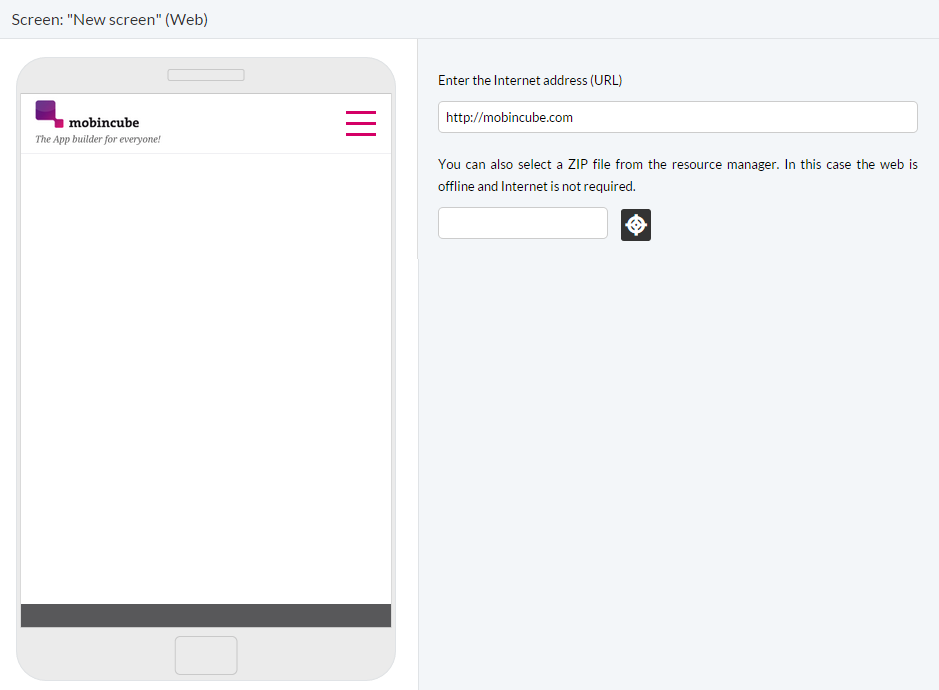The width and height of the screenshot is (939, 690).
Task: Click the 'Screen: "New screen" (Web)' title
Action: [110, 19]
